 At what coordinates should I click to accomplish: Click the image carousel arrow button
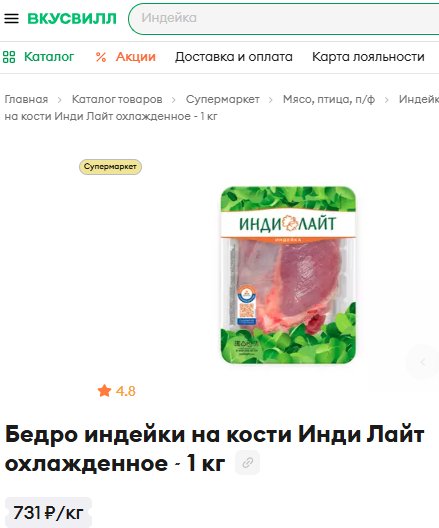pyautogui.click(x=423, y=362)
